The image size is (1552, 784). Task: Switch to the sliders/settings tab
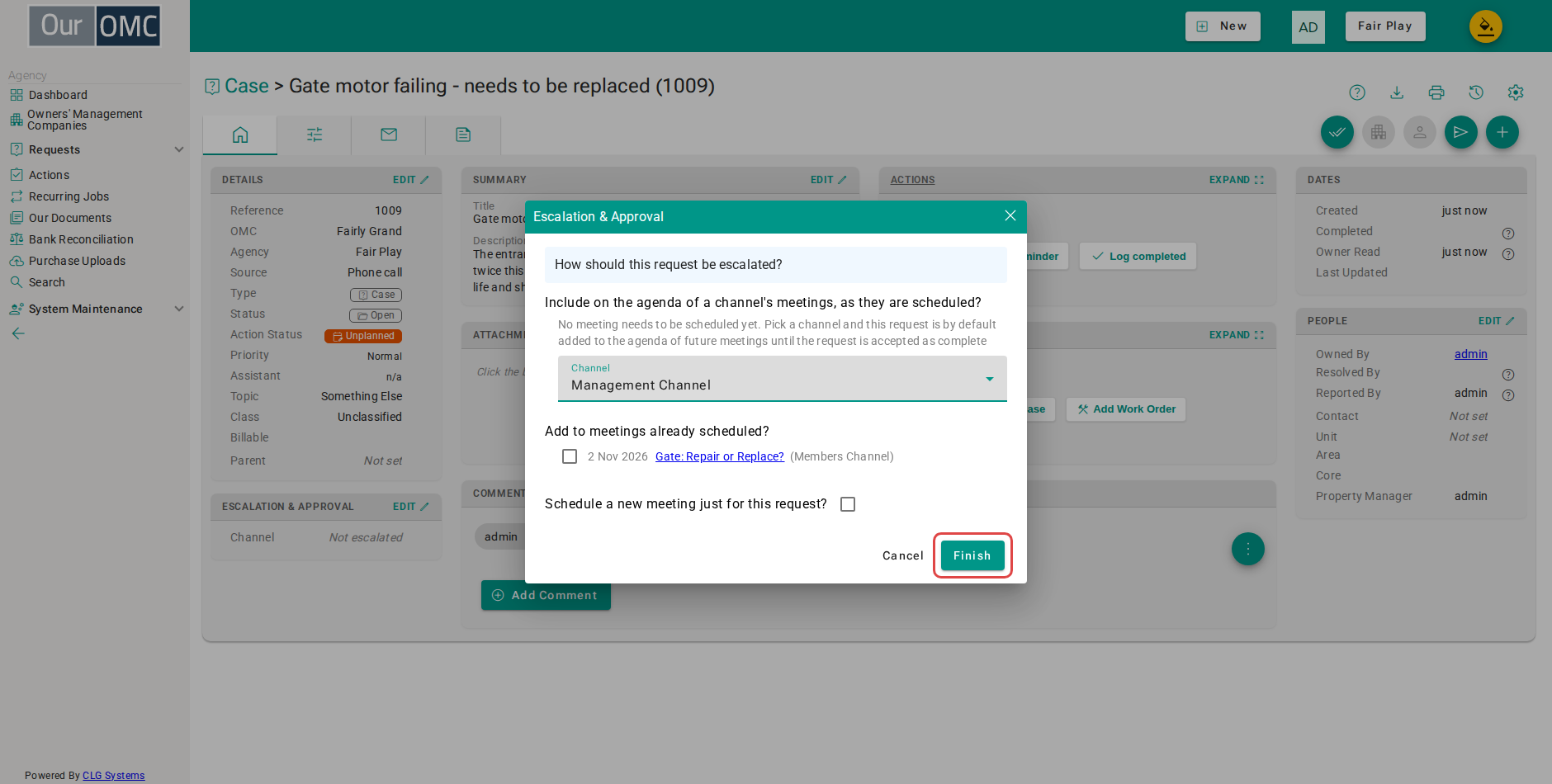point(315,135)
